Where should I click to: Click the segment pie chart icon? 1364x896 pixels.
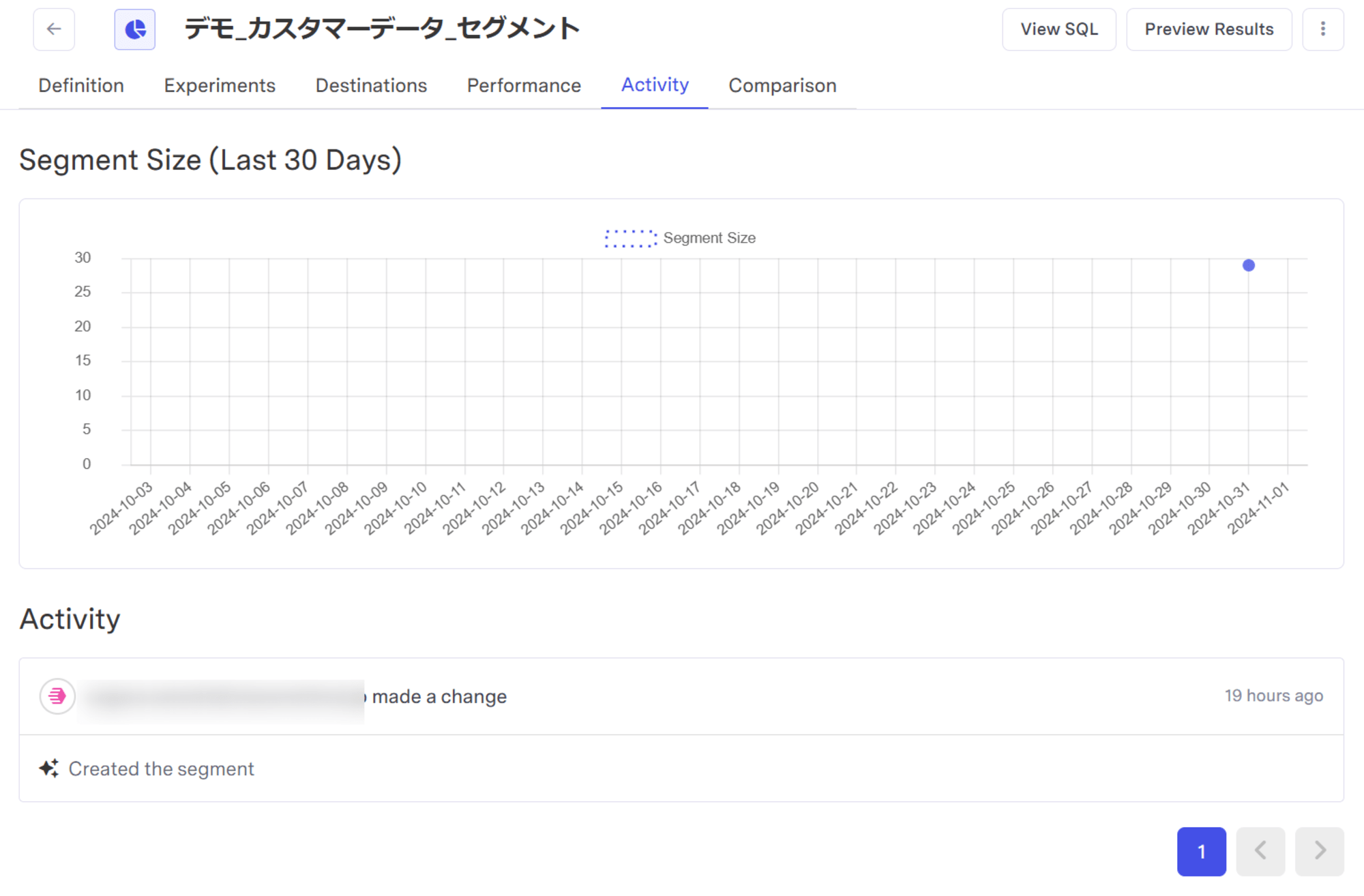135,29
